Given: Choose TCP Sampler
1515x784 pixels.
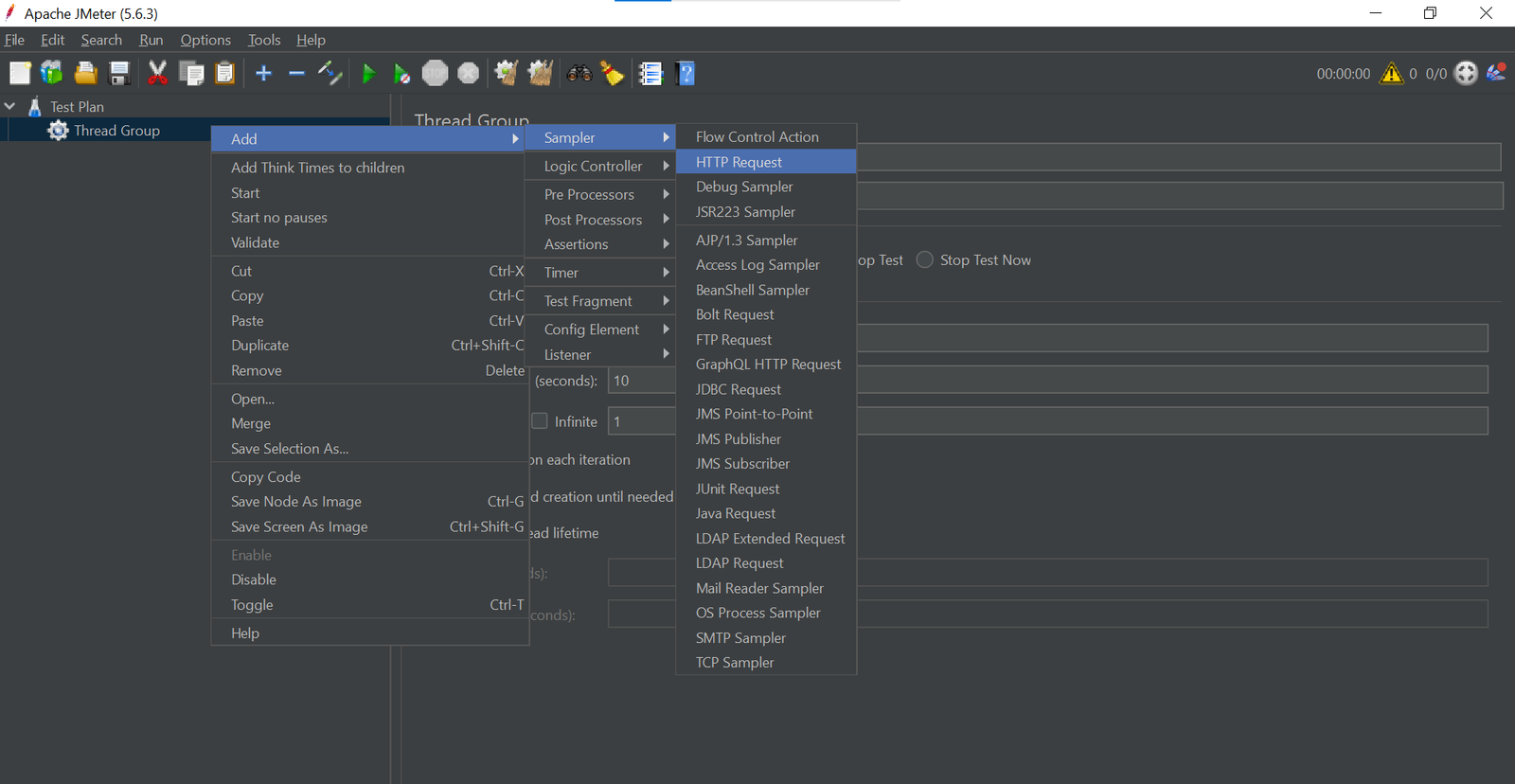Looking at the screenshot, I should (766, 662).
